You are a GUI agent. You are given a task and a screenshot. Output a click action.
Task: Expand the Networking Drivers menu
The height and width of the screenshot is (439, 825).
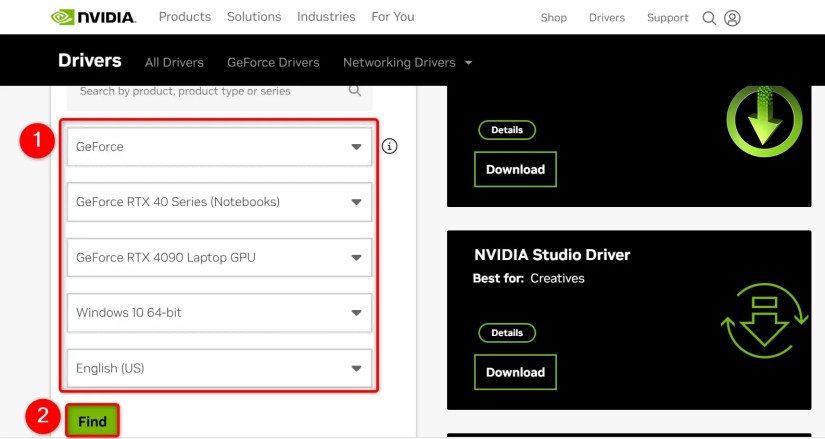pyautogui.click(x=407, y=63)
